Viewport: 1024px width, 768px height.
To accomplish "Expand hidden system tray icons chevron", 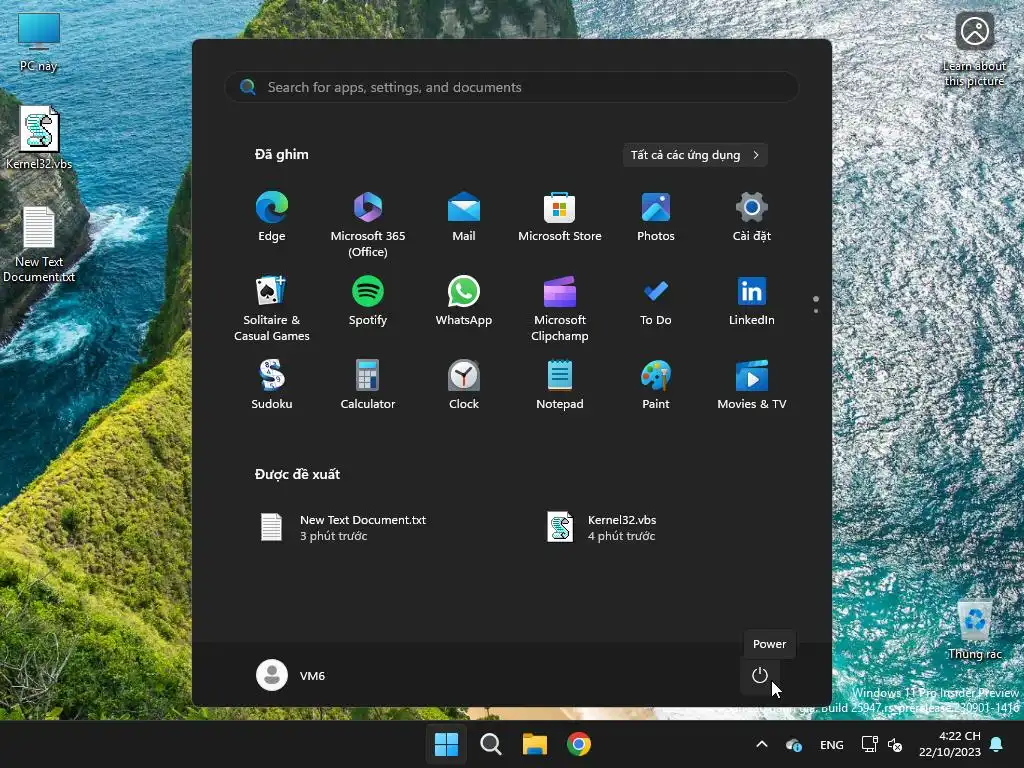I will pos(761,744).
